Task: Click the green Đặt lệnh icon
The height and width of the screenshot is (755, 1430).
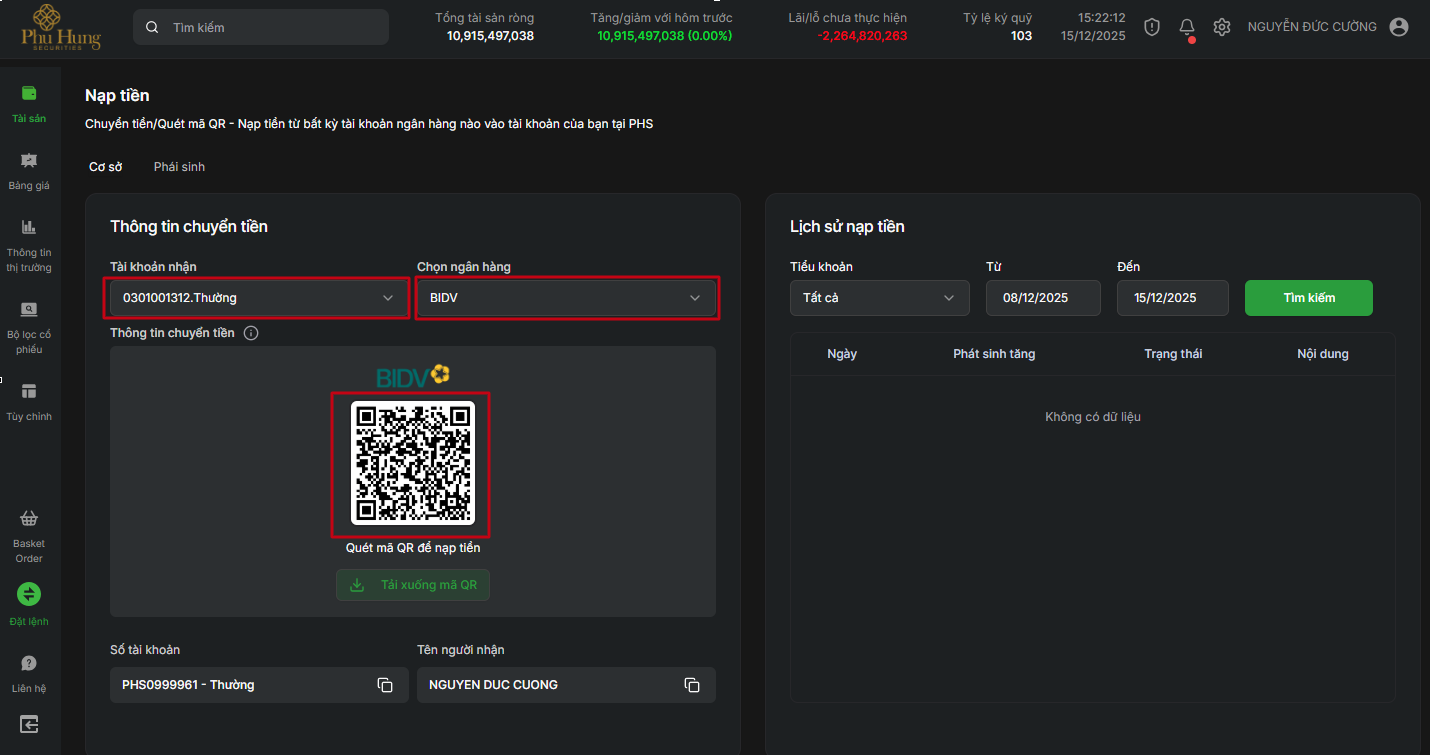Action: (29, 594)
